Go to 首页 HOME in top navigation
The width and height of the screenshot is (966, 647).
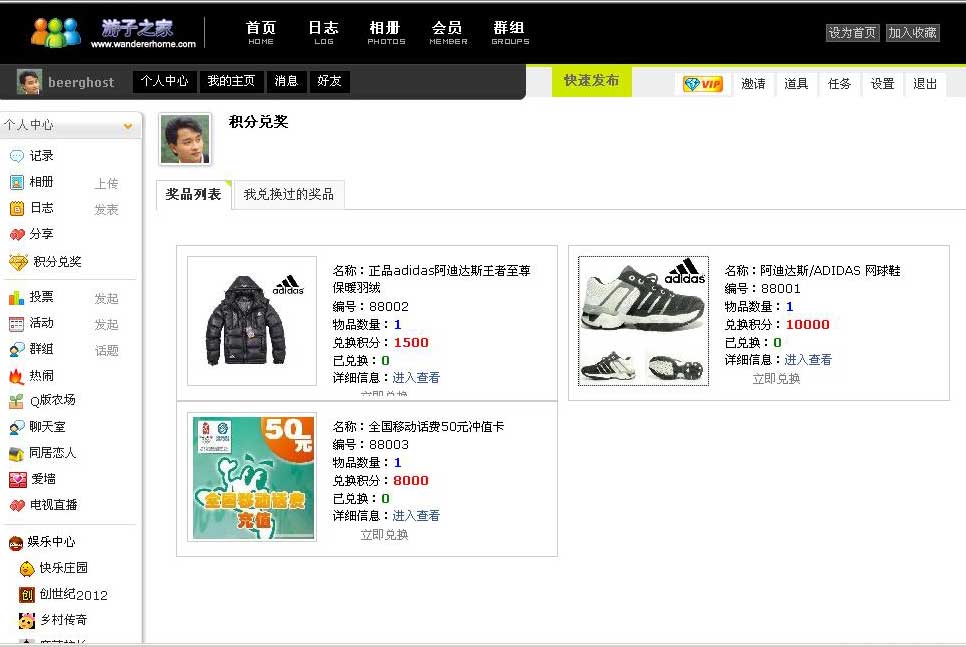[x=261, y=33]
